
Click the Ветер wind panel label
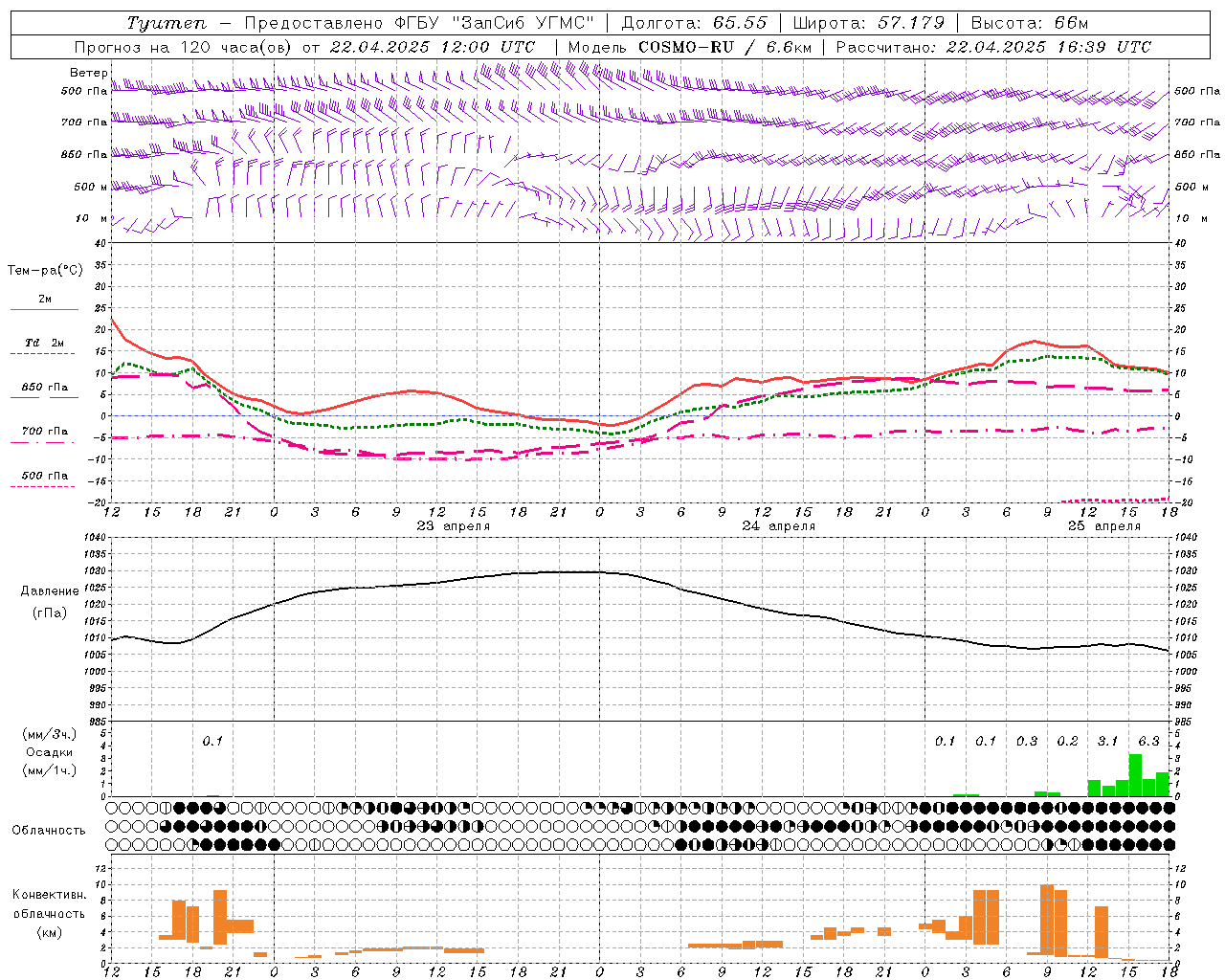tap(88, 73)
